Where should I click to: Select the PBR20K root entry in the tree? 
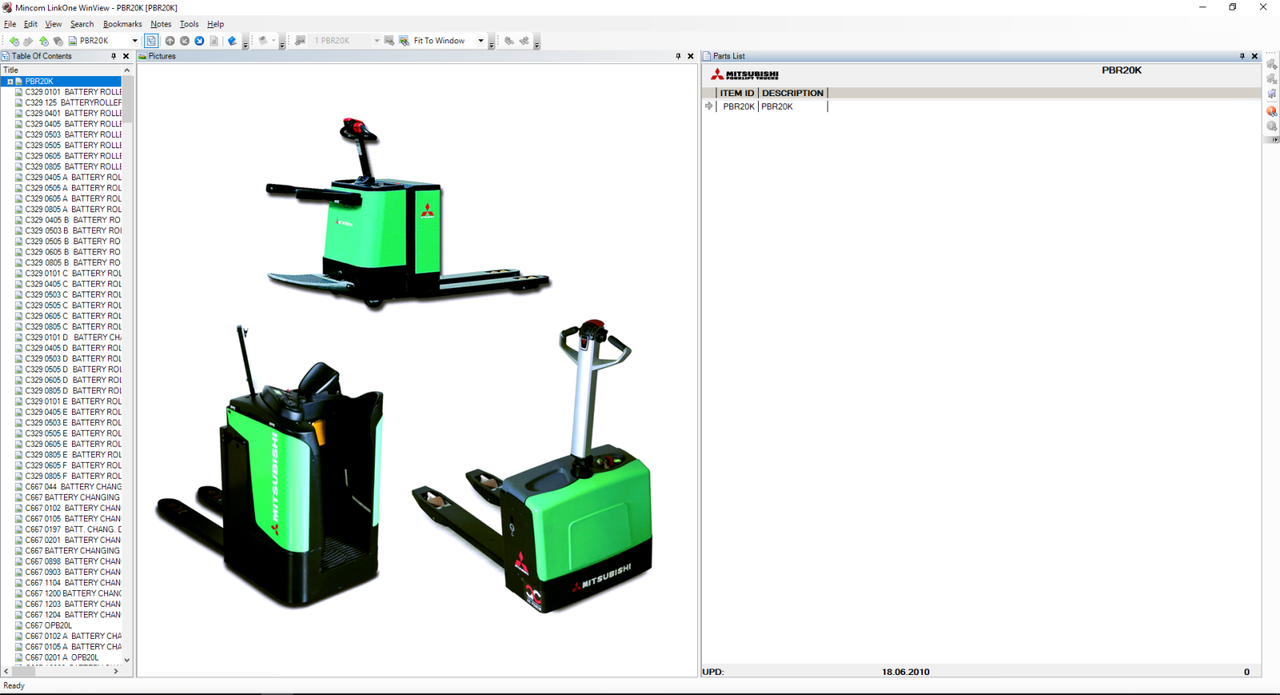coord(39,82)
